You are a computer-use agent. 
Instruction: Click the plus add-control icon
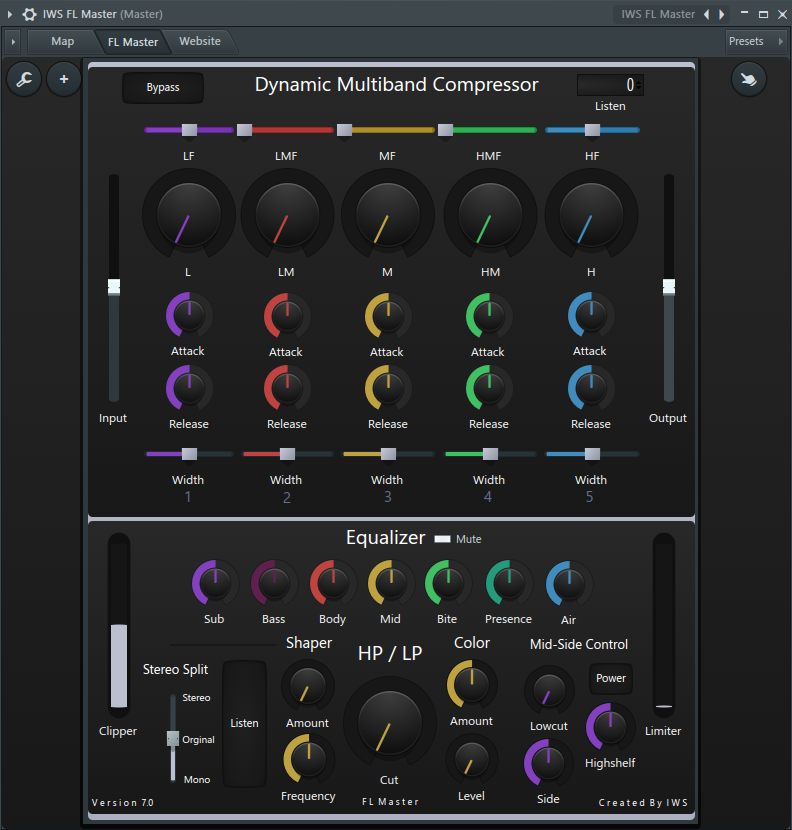pos(64,79)
